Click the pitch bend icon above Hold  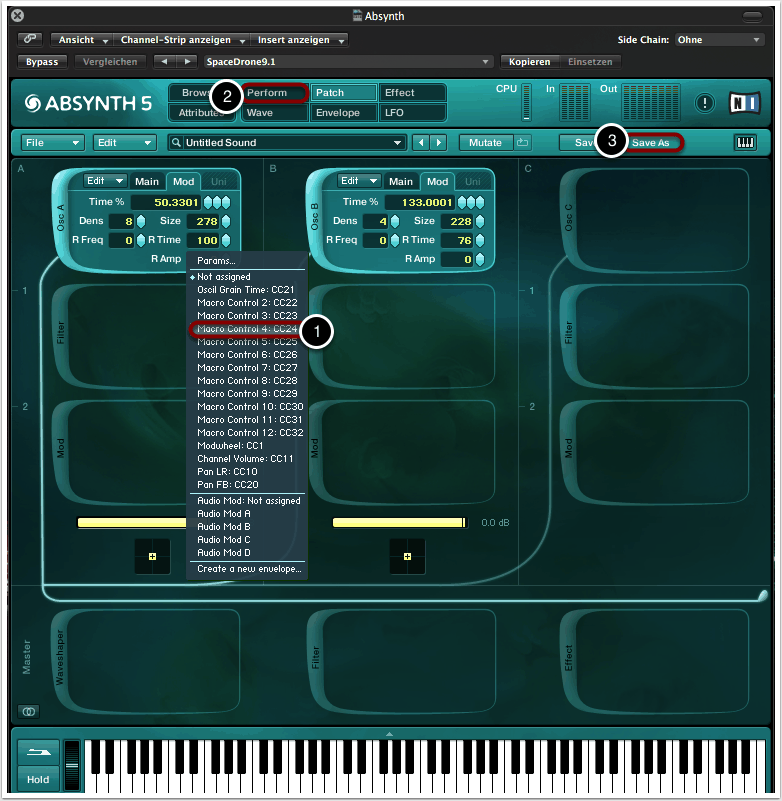pos(38,752)
